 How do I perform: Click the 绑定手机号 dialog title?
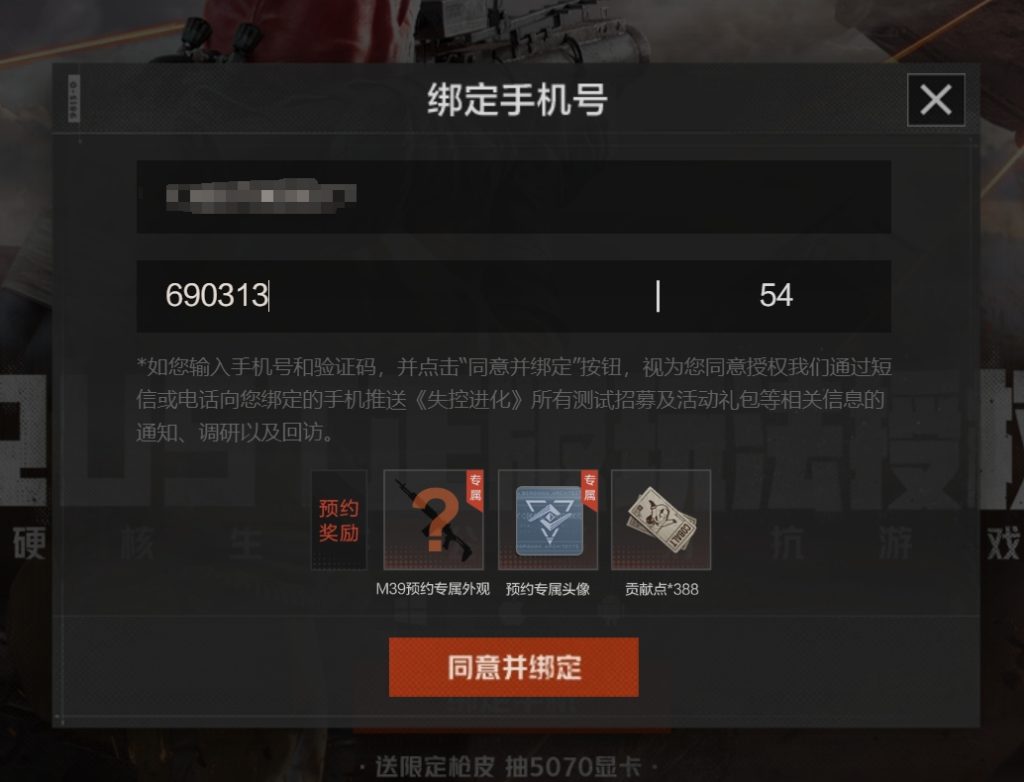tap(517, 100)
